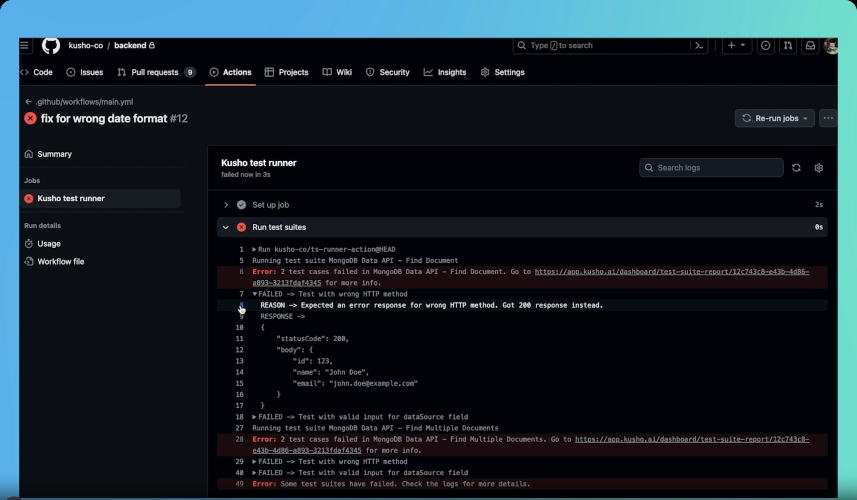Click the GitHub logo home icon
The width and height of the screenshot is (857, 500).
coord(51,45)
